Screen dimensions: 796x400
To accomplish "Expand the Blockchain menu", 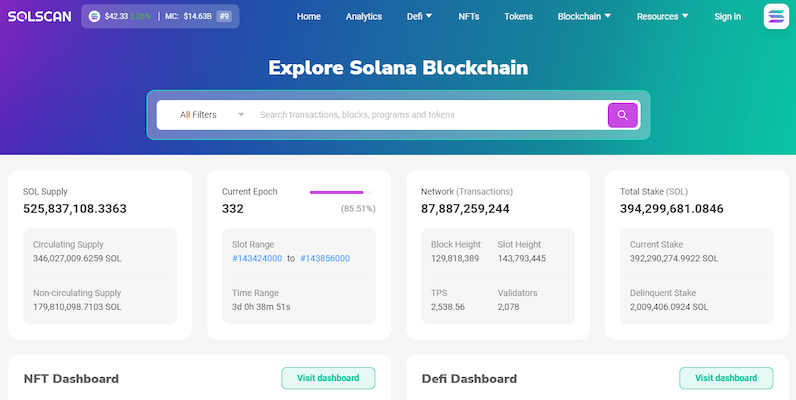I will click(x=584, y=16).
